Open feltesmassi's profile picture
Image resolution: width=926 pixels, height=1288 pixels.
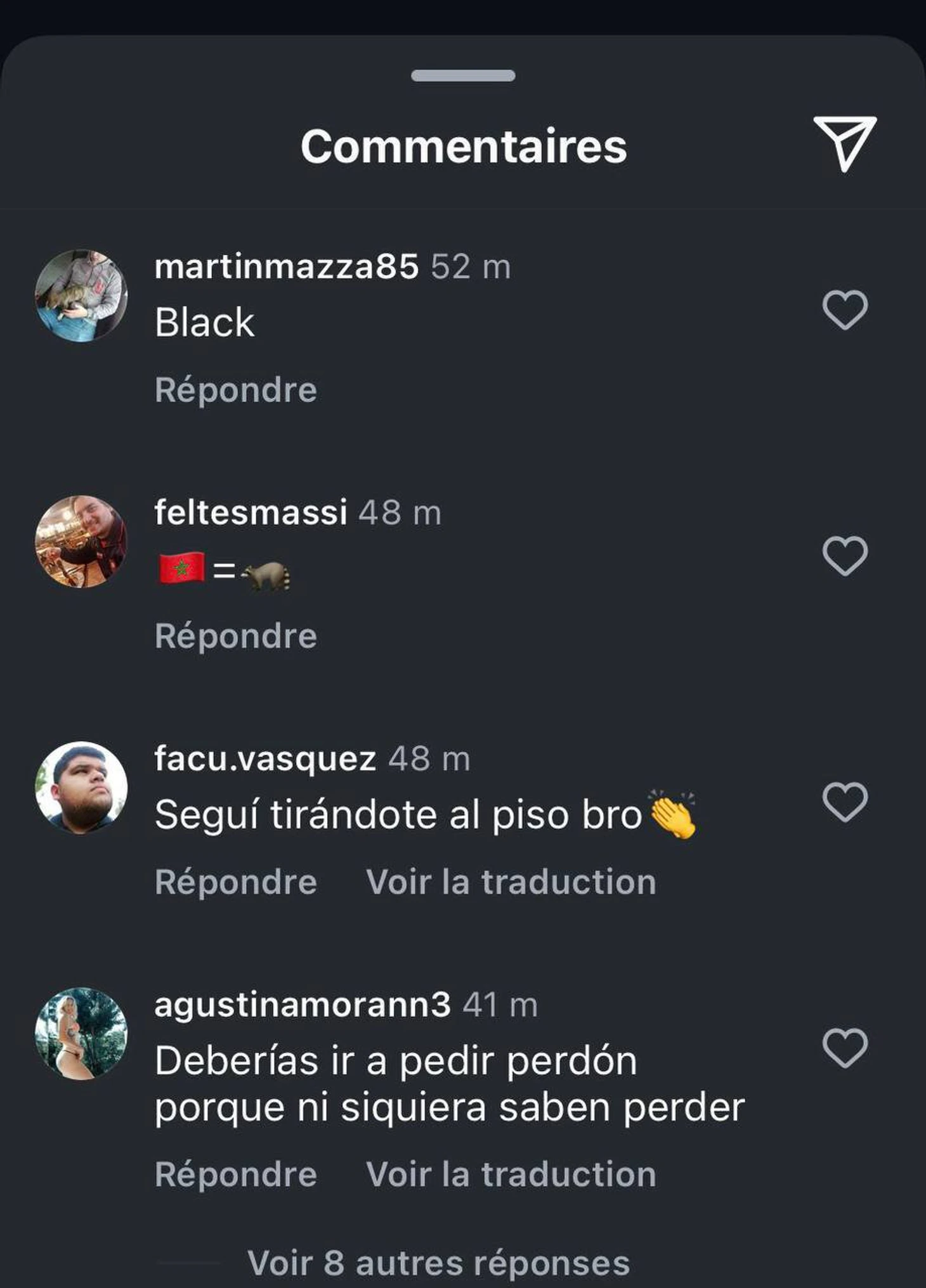81,542
